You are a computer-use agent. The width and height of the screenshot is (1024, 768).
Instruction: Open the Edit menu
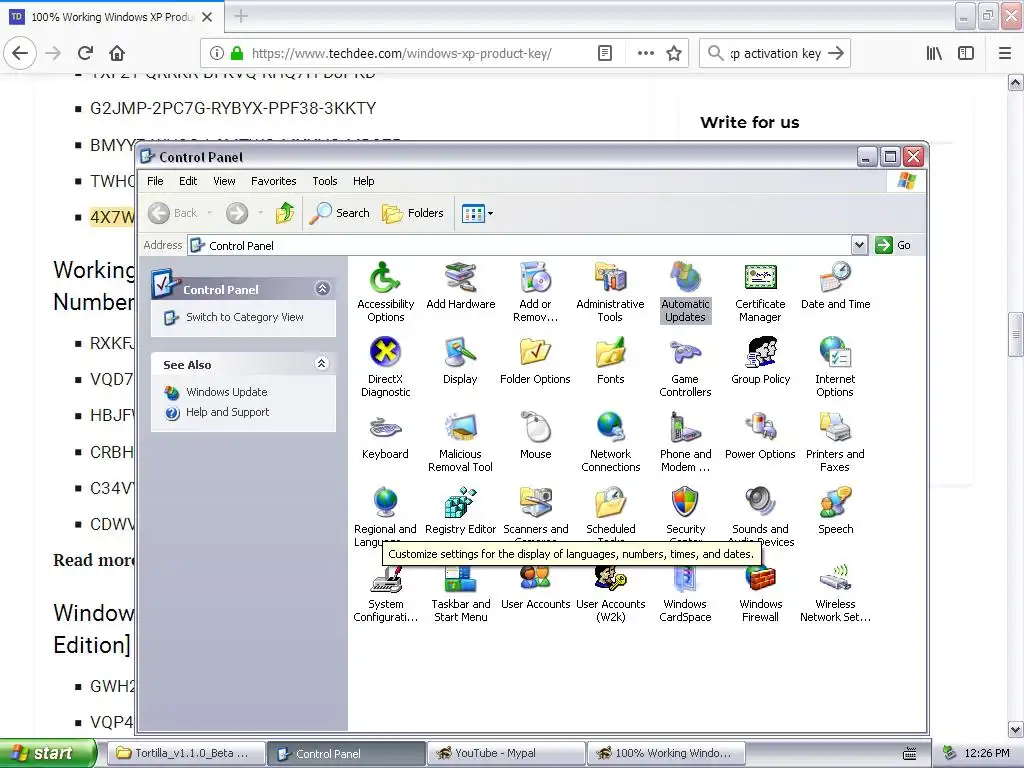coord(188,181)
